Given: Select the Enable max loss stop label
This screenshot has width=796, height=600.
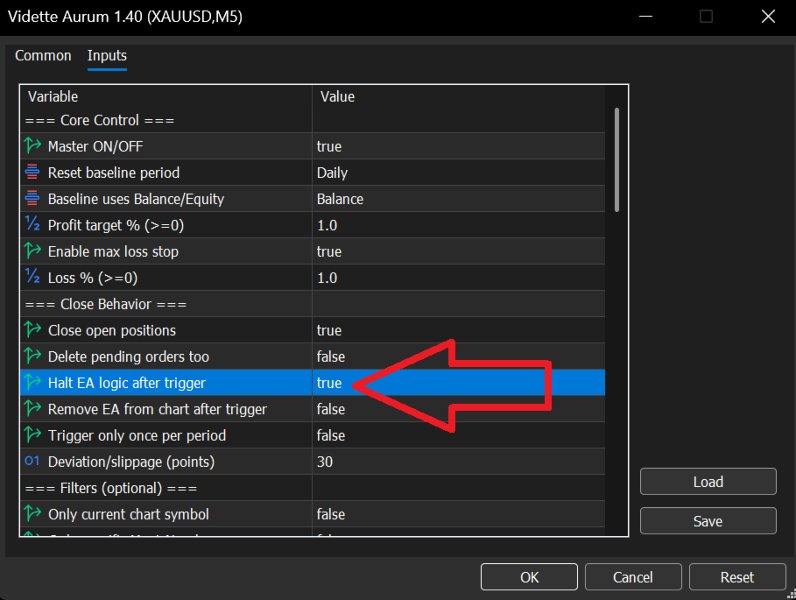Looking at the screenshot, I should (113, 252).
